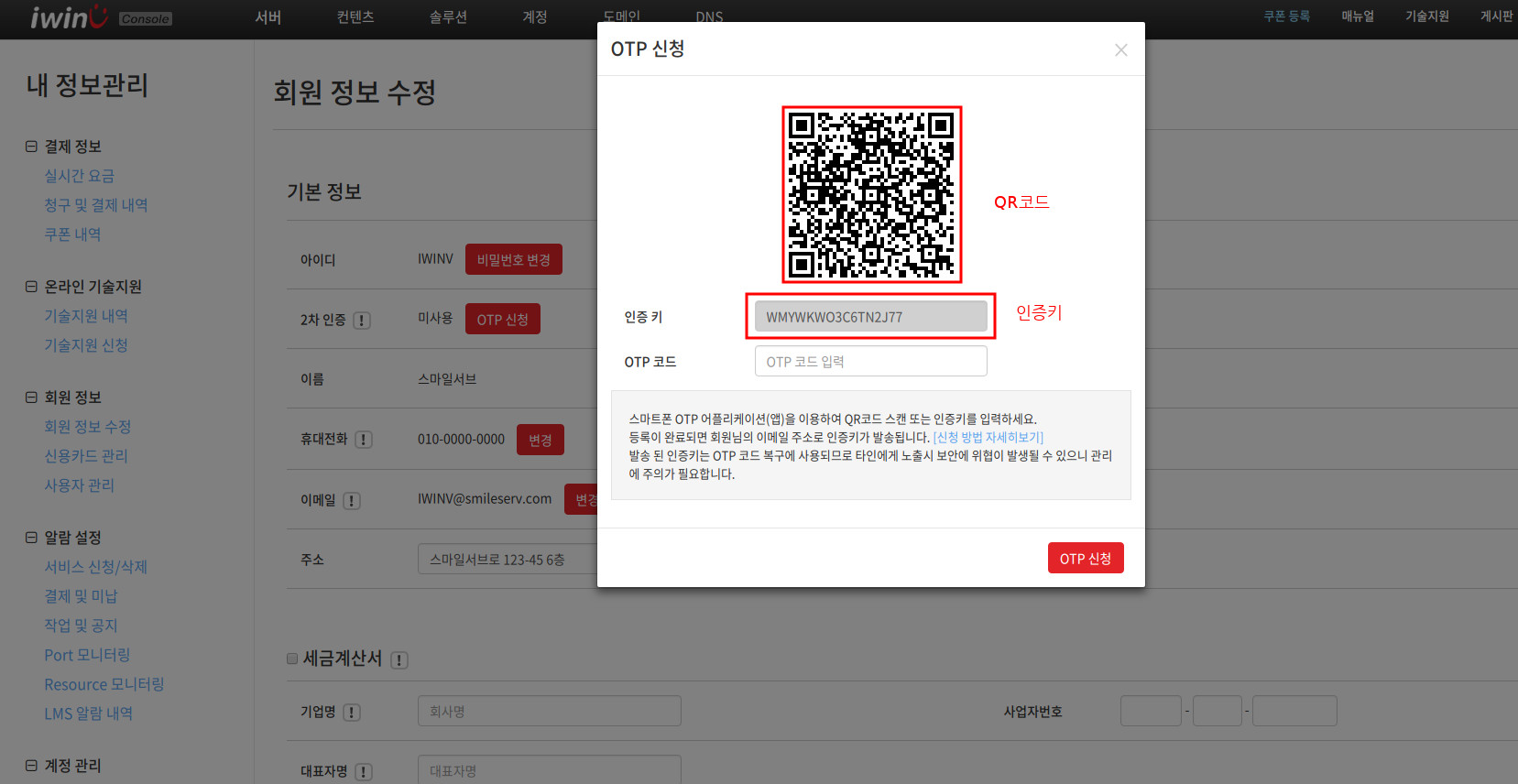
Task: Open 기술지원 내역 in the sidebar
Action: tap(86, 316)
